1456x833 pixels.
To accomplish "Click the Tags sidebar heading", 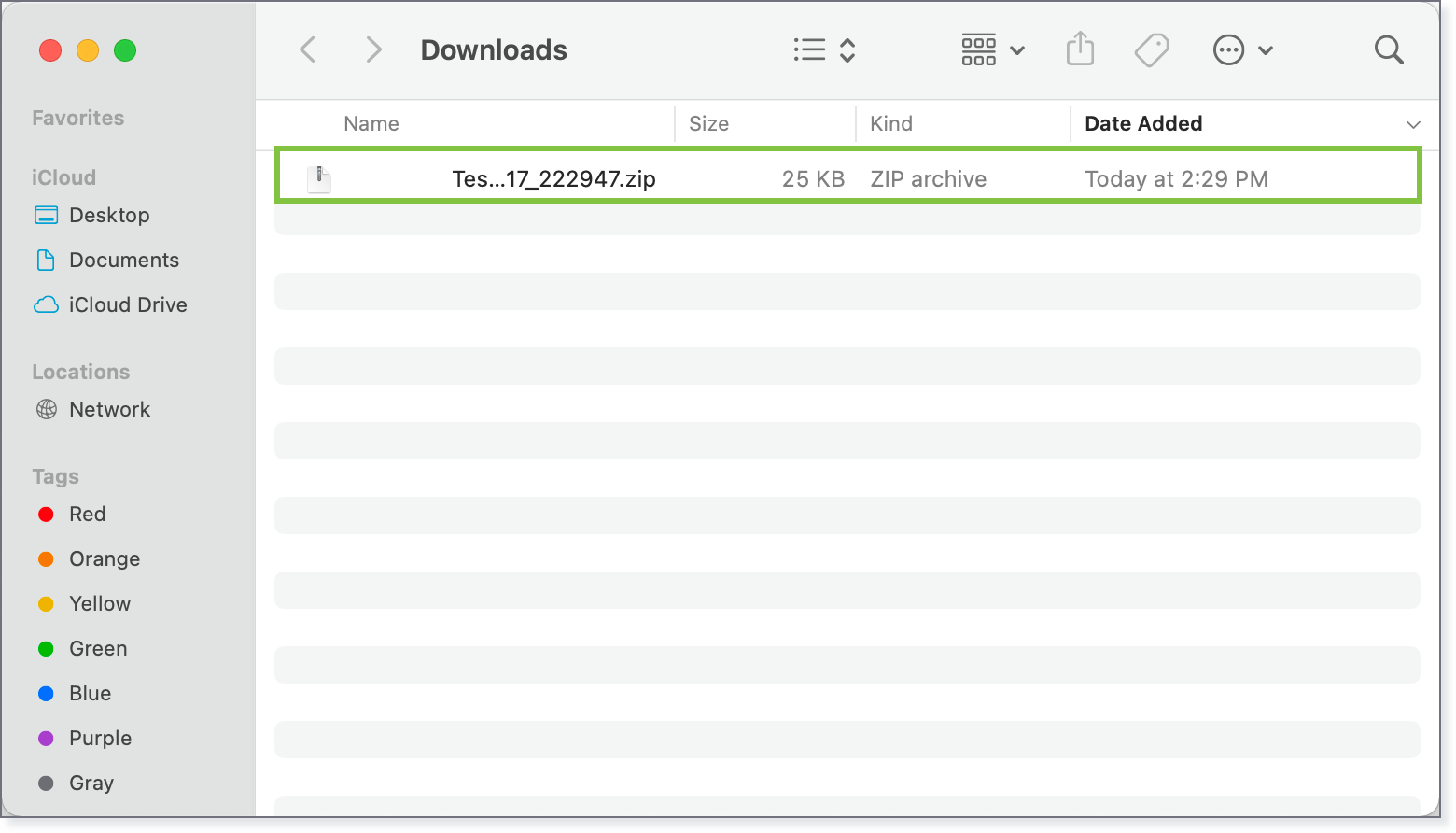I will click(55, 476).
